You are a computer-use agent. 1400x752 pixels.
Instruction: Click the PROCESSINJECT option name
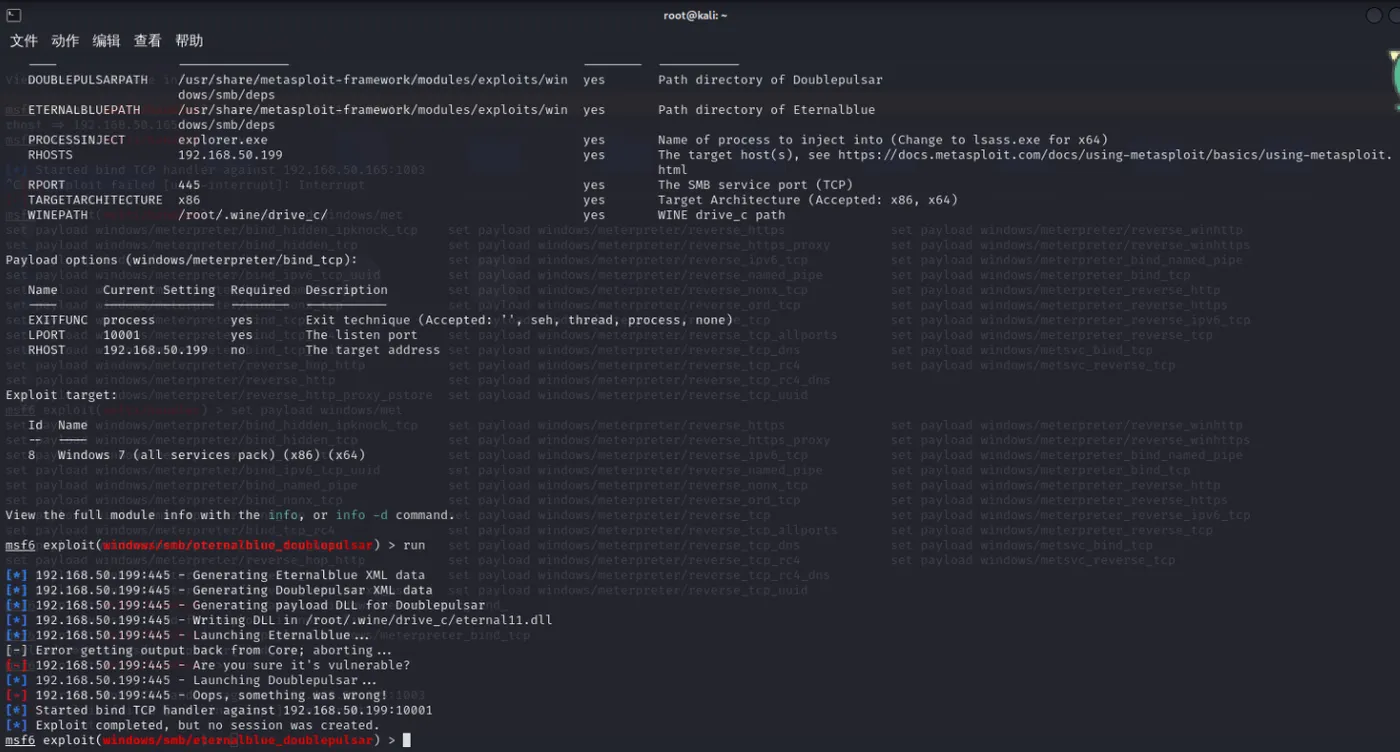[x=77, y=140]
